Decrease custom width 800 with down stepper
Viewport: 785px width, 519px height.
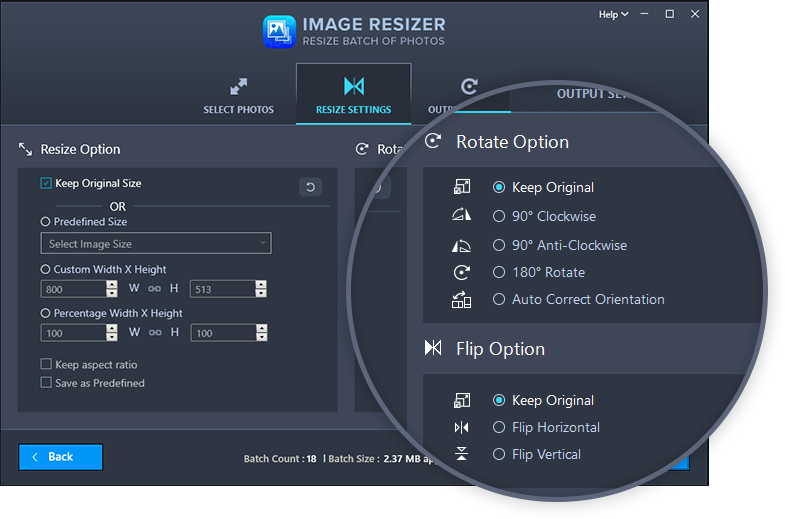[x=112, y=293]
